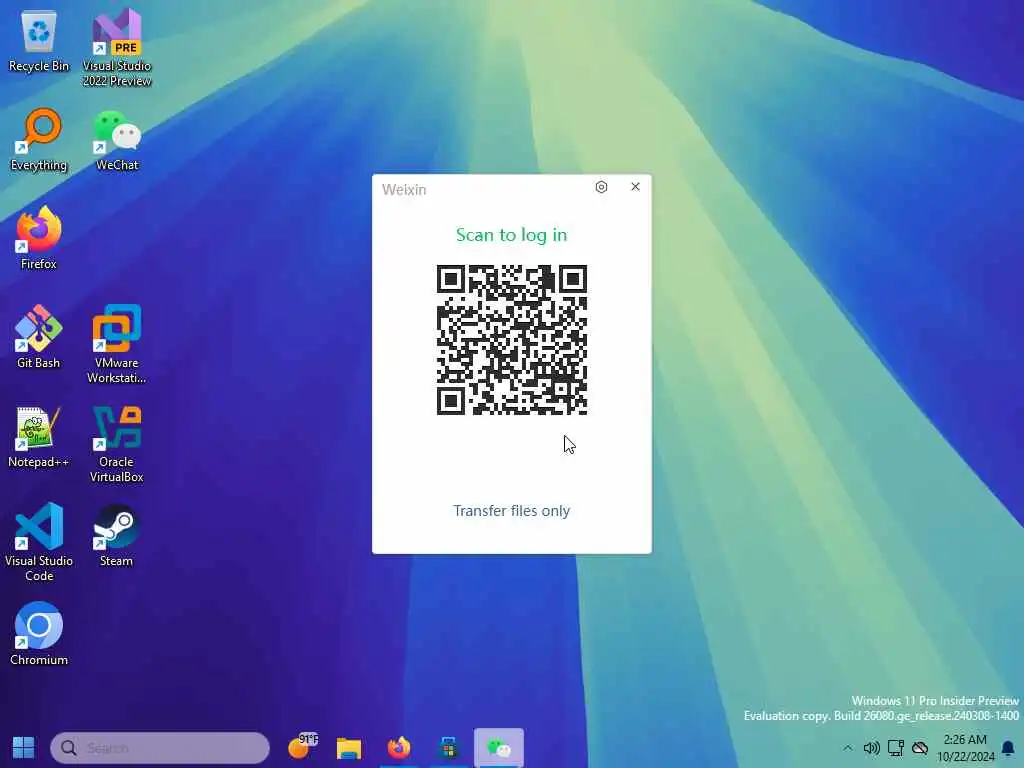This screenshot has width=1024, height=768.
Task: Open the volume speaker tray icon
Action: coord(871,748)
